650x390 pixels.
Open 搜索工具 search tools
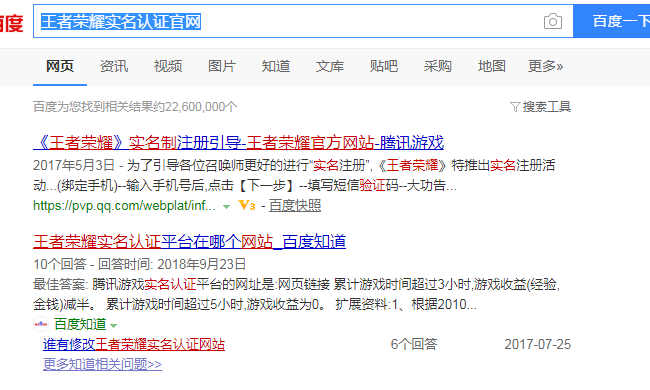[x=546, y=107]
